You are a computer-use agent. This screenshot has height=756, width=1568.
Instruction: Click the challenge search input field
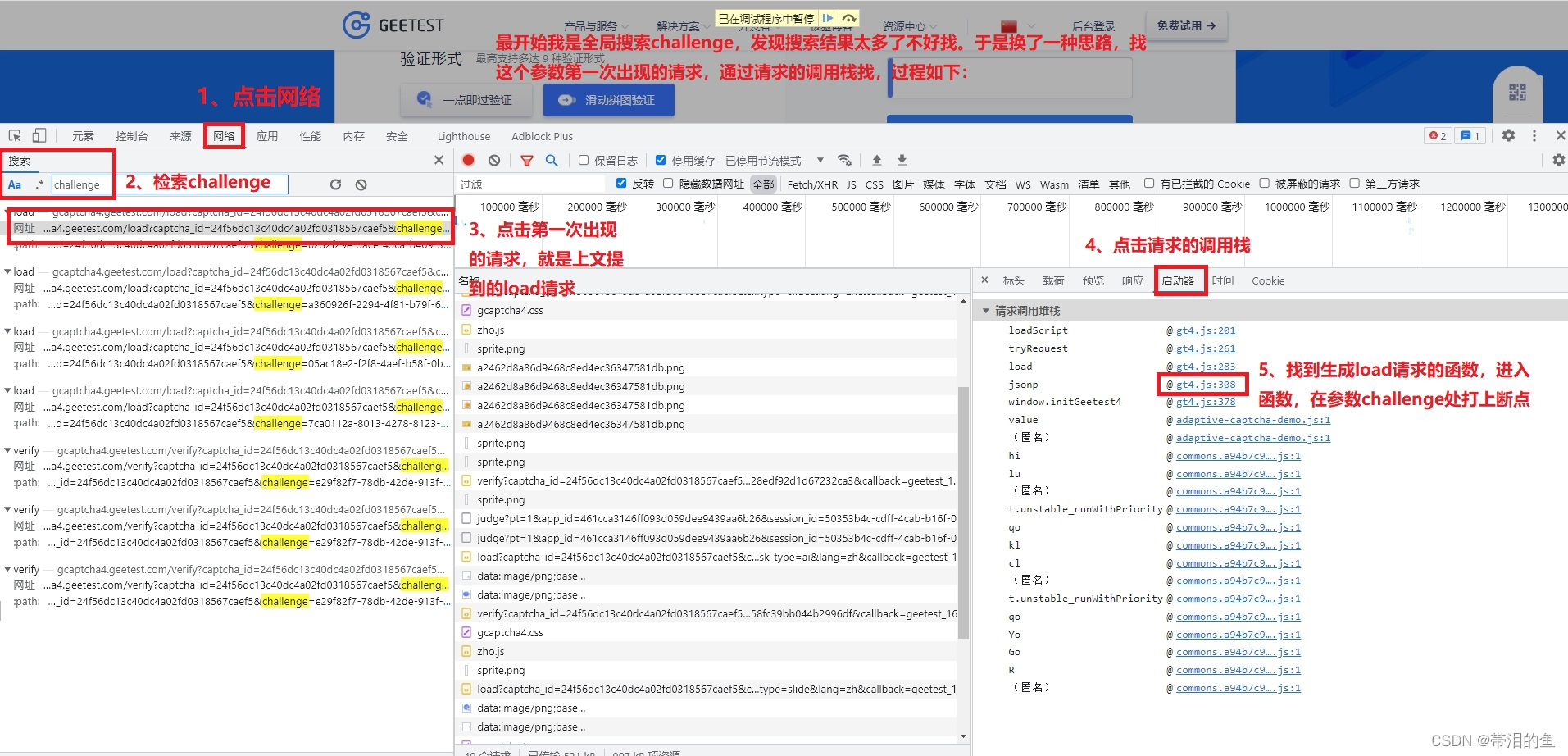click(170, 184)
